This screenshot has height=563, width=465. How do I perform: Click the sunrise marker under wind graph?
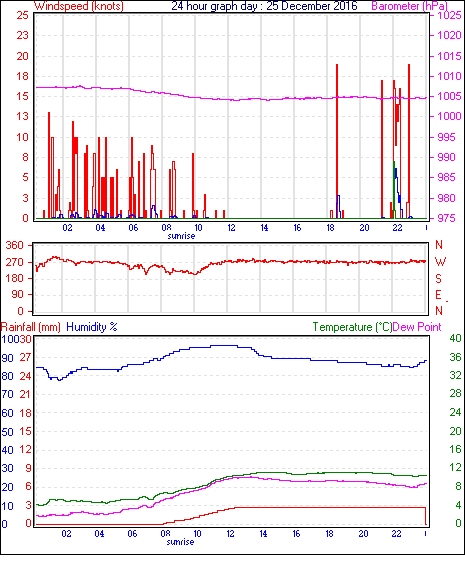point(181,236)
